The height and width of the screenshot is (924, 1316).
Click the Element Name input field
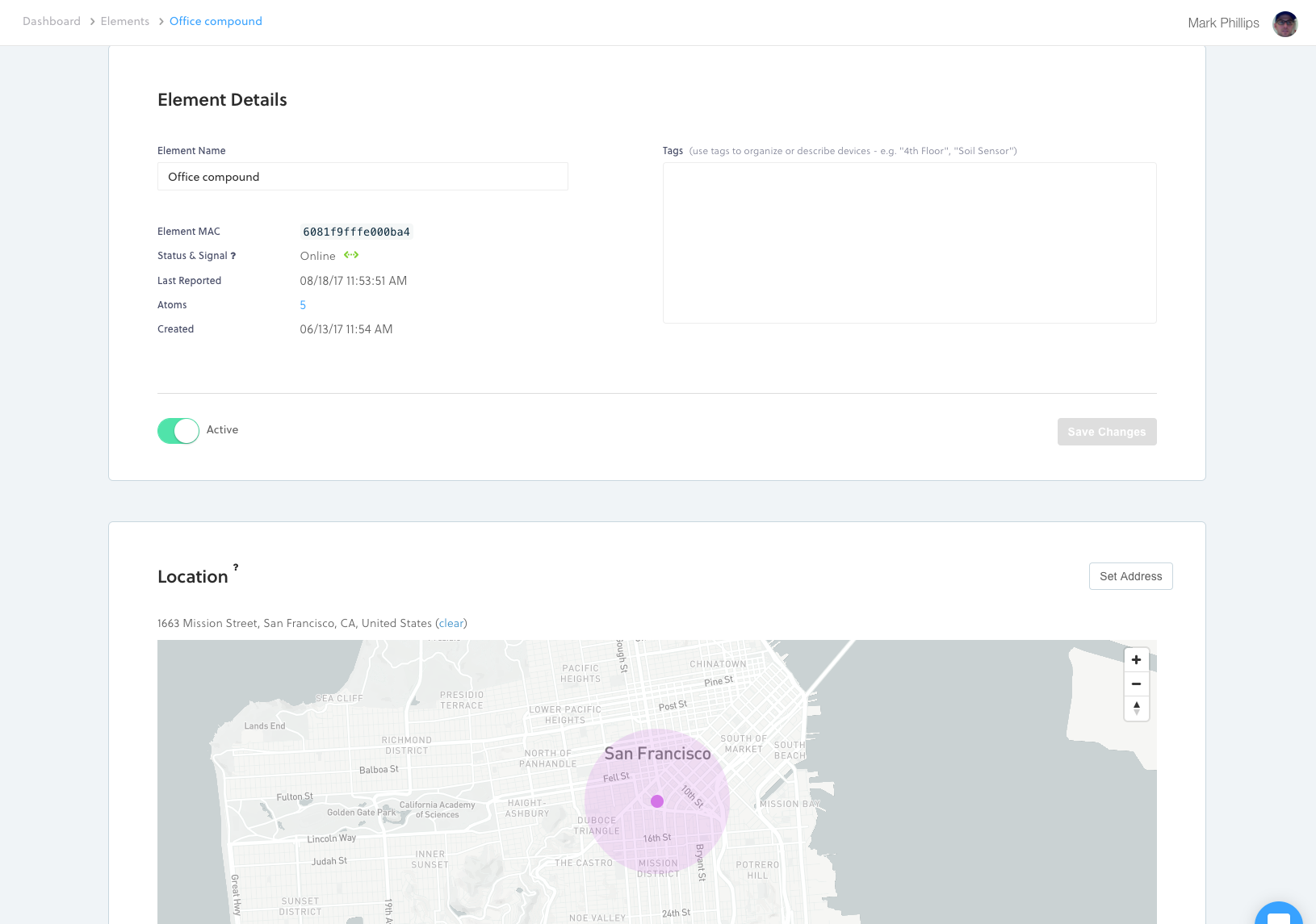pyautogui.click(x=363, y=177)
